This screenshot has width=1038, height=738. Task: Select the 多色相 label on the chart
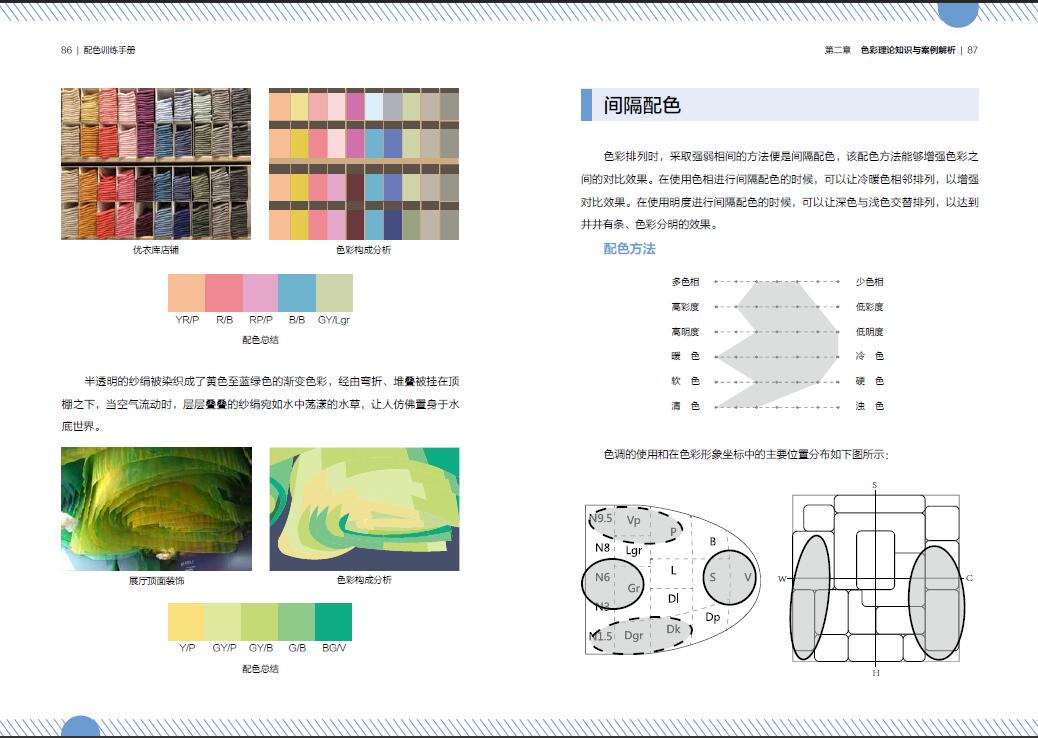pos(685,282)
